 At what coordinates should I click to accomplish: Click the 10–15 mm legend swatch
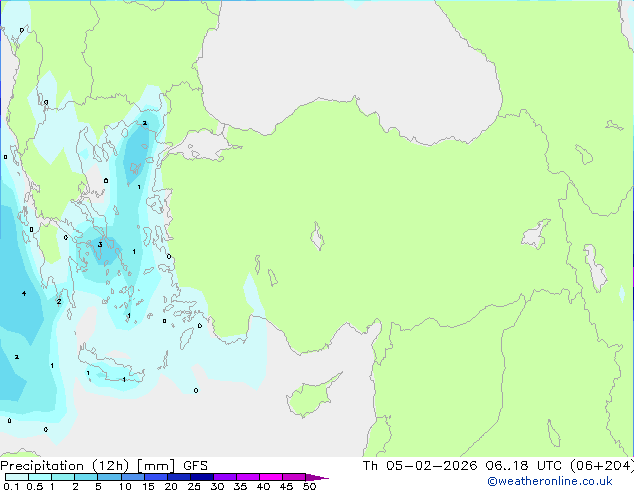click(x=133, y=477)
